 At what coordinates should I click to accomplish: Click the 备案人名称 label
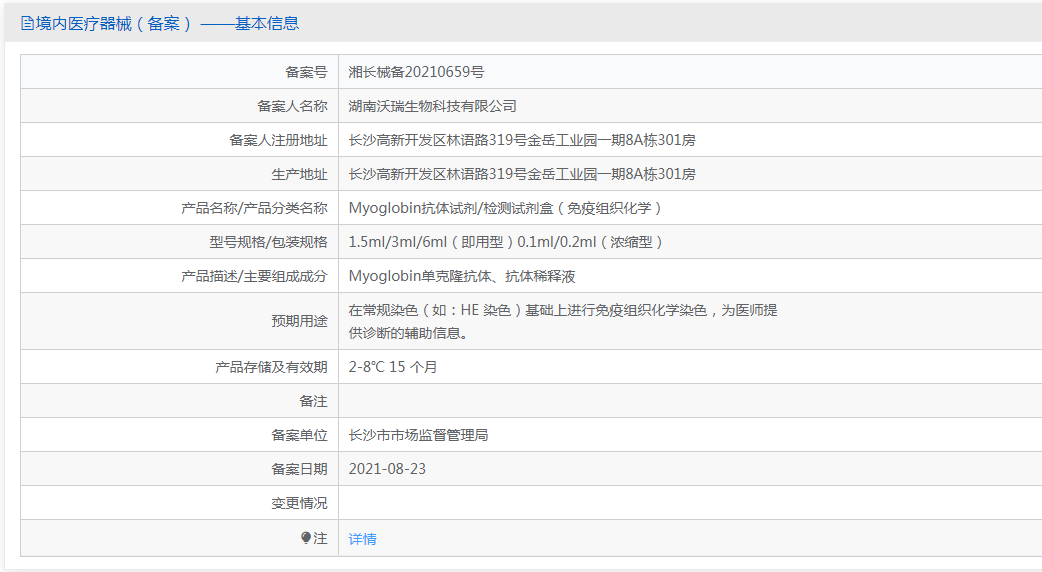coord(292,106)
